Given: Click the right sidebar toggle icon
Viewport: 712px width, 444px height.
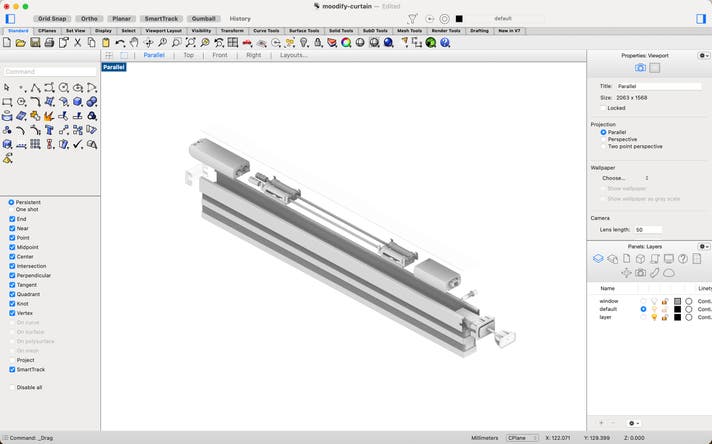Looking at the screenshot, I should tap(701, 19).
